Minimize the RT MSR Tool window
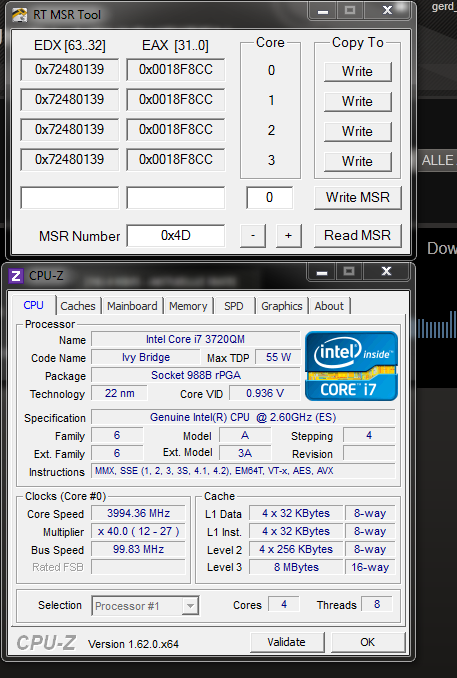 click(x=323, y=11)
